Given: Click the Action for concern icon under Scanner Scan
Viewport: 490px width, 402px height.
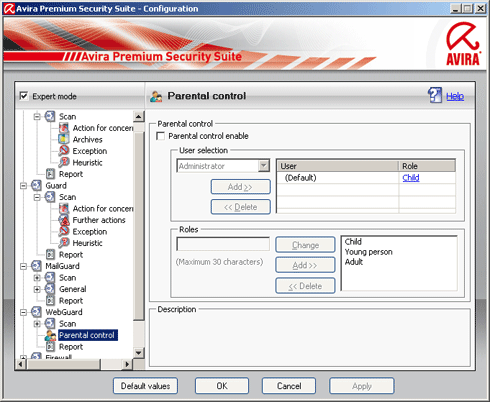Looking at the screenshot, I should coord(64,128).
